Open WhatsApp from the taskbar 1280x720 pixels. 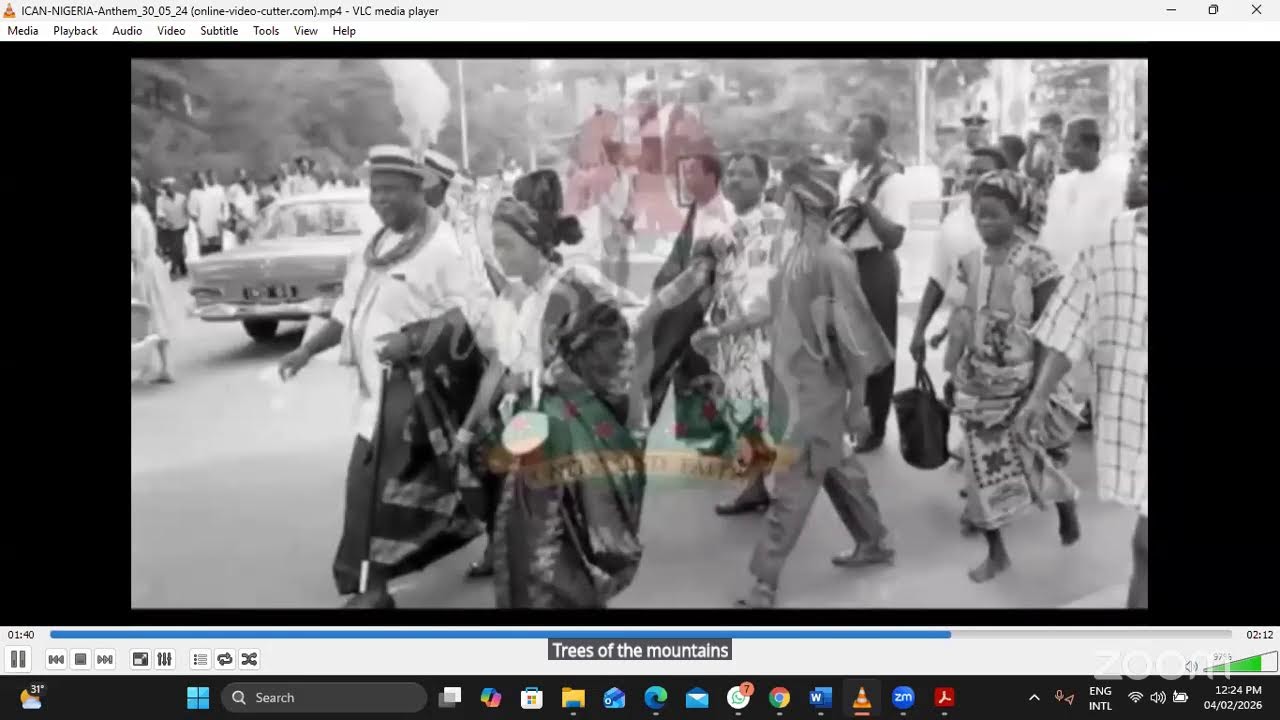coord(738,698)
